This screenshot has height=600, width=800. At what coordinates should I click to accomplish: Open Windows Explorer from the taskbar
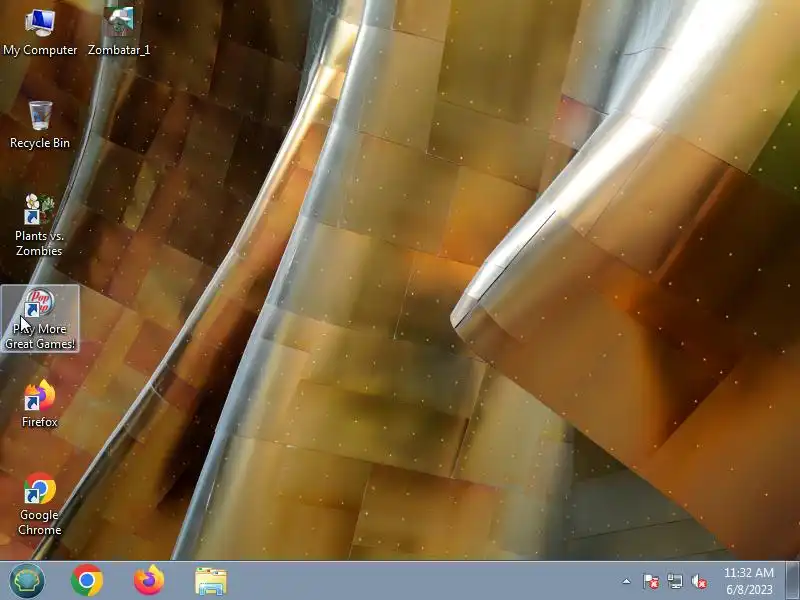point(211,581)
